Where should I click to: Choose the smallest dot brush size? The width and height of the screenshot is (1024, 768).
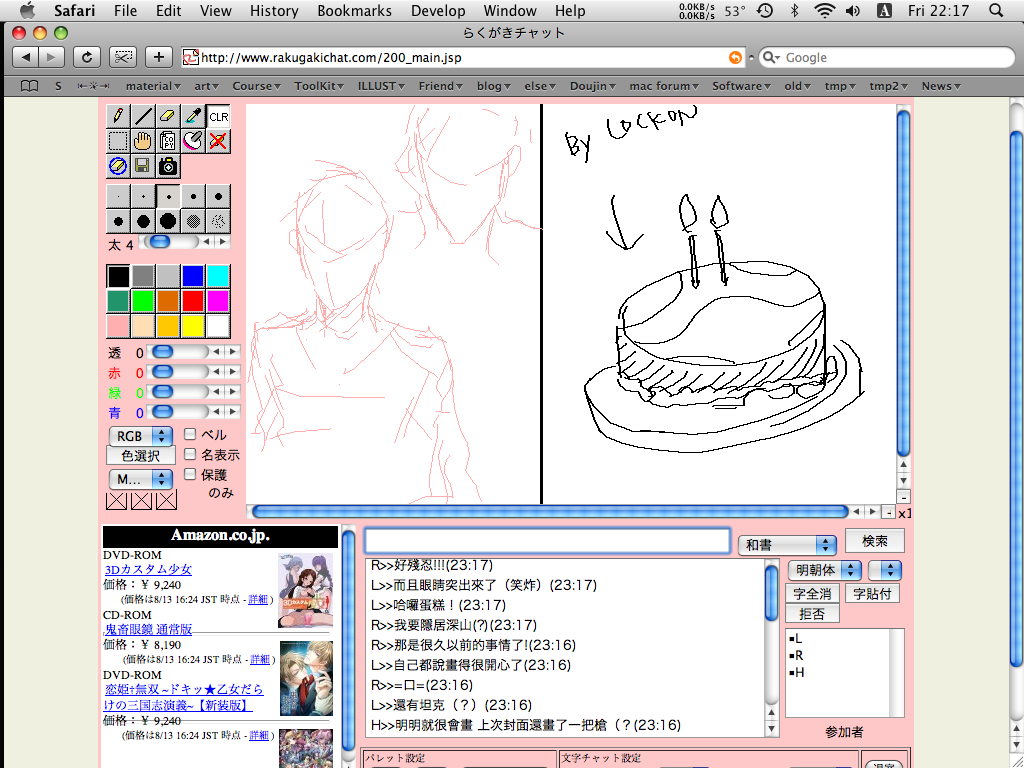[x=118, y=196]
